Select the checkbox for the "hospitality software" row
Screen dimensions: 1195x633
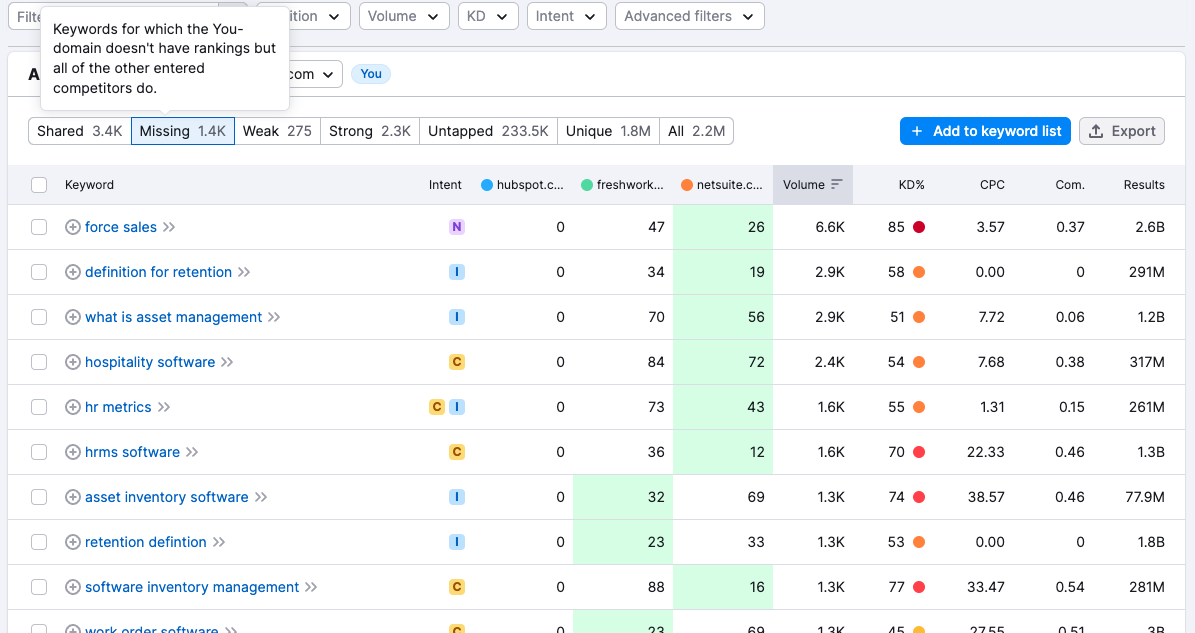(39, 362)
